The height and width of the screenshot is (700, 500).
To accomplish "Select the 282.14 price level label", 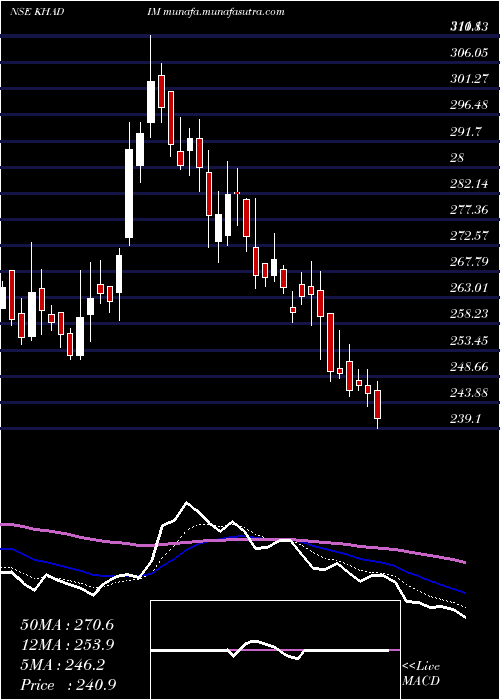I will click(x=468, y=184).
